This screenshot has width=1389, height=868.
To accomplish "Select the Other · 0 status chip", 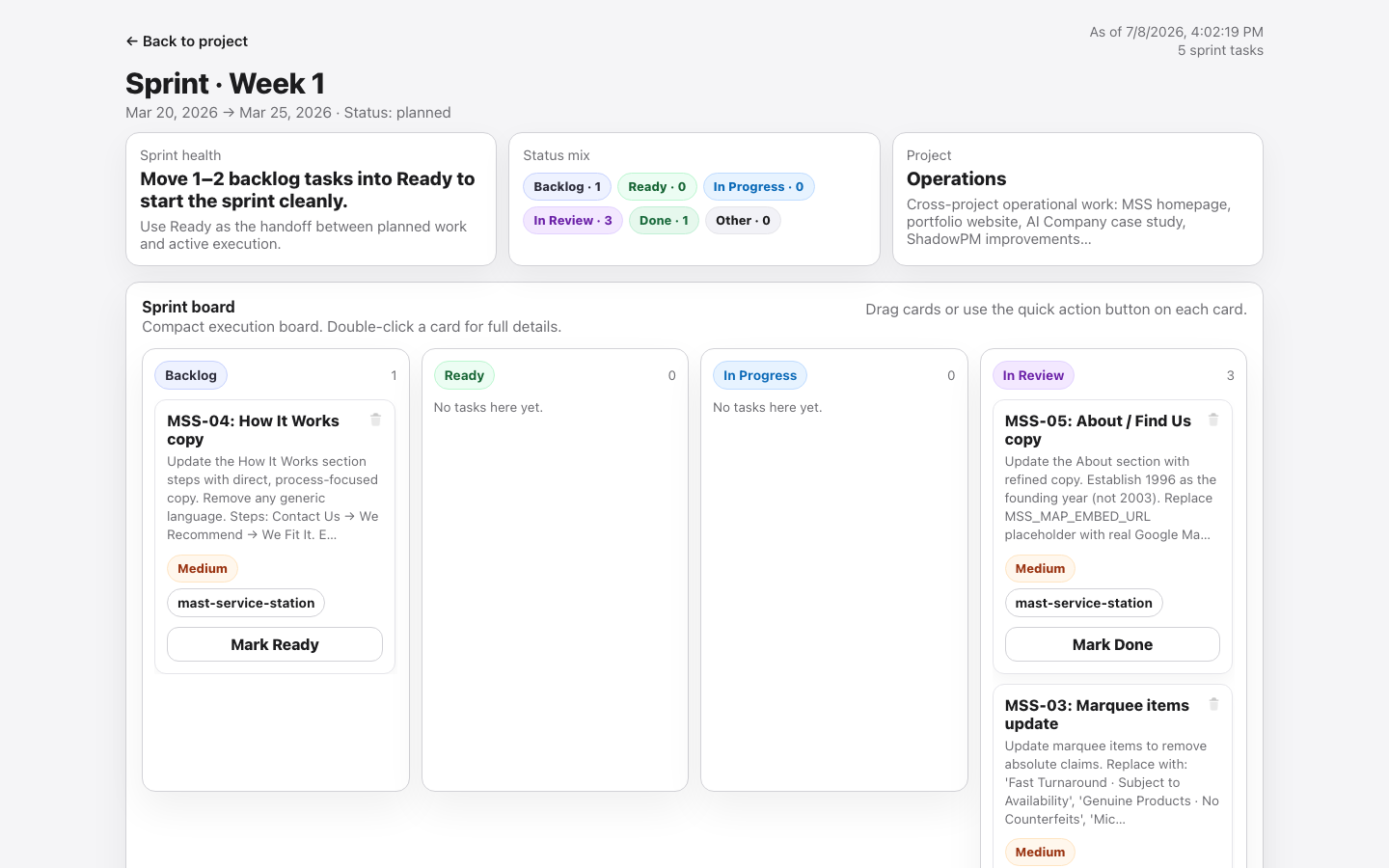I will [x=743, y=221].
